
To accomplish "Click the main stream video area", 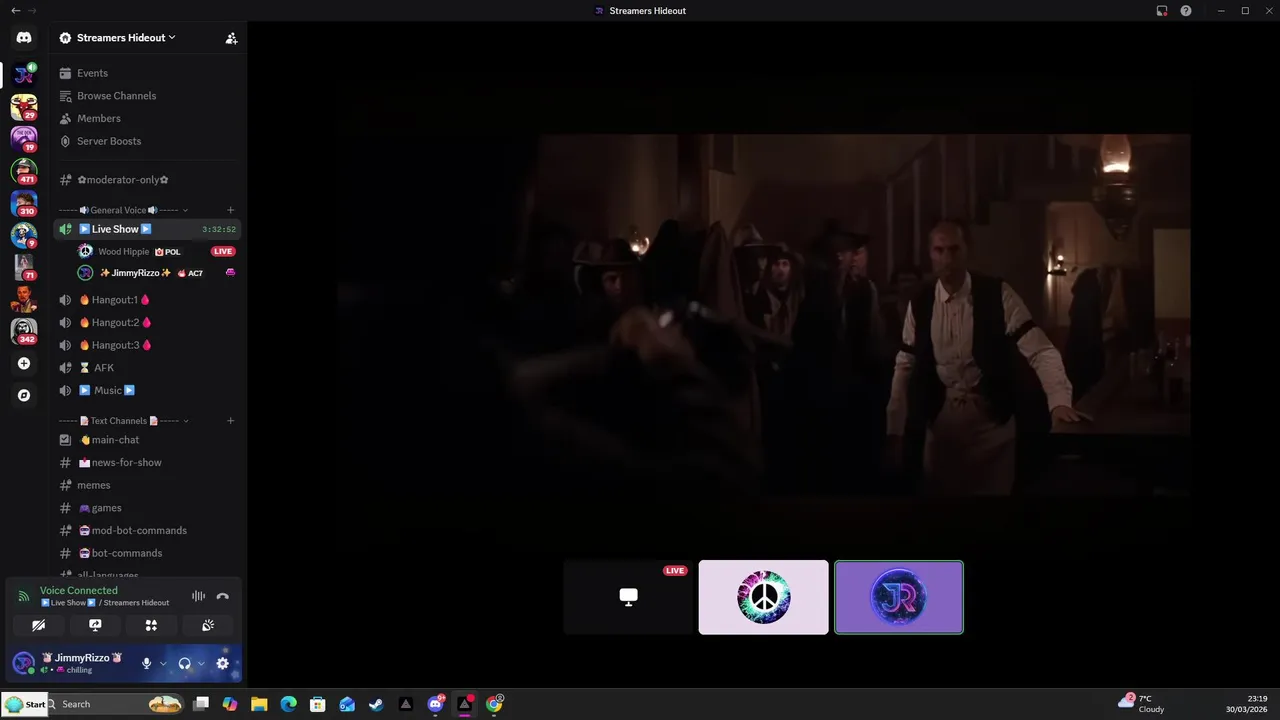I will point(764,317).
